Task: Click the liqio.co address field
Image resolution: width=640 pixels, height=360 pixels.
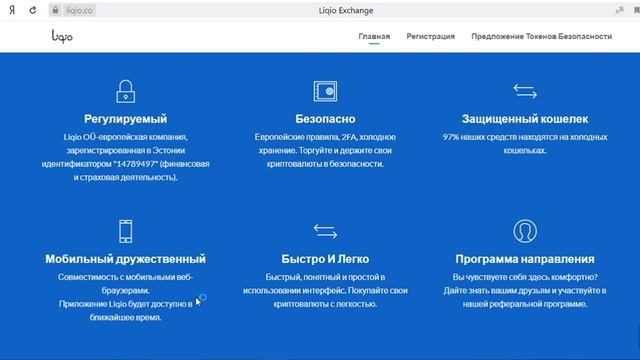Action: [x=79, y=10]
